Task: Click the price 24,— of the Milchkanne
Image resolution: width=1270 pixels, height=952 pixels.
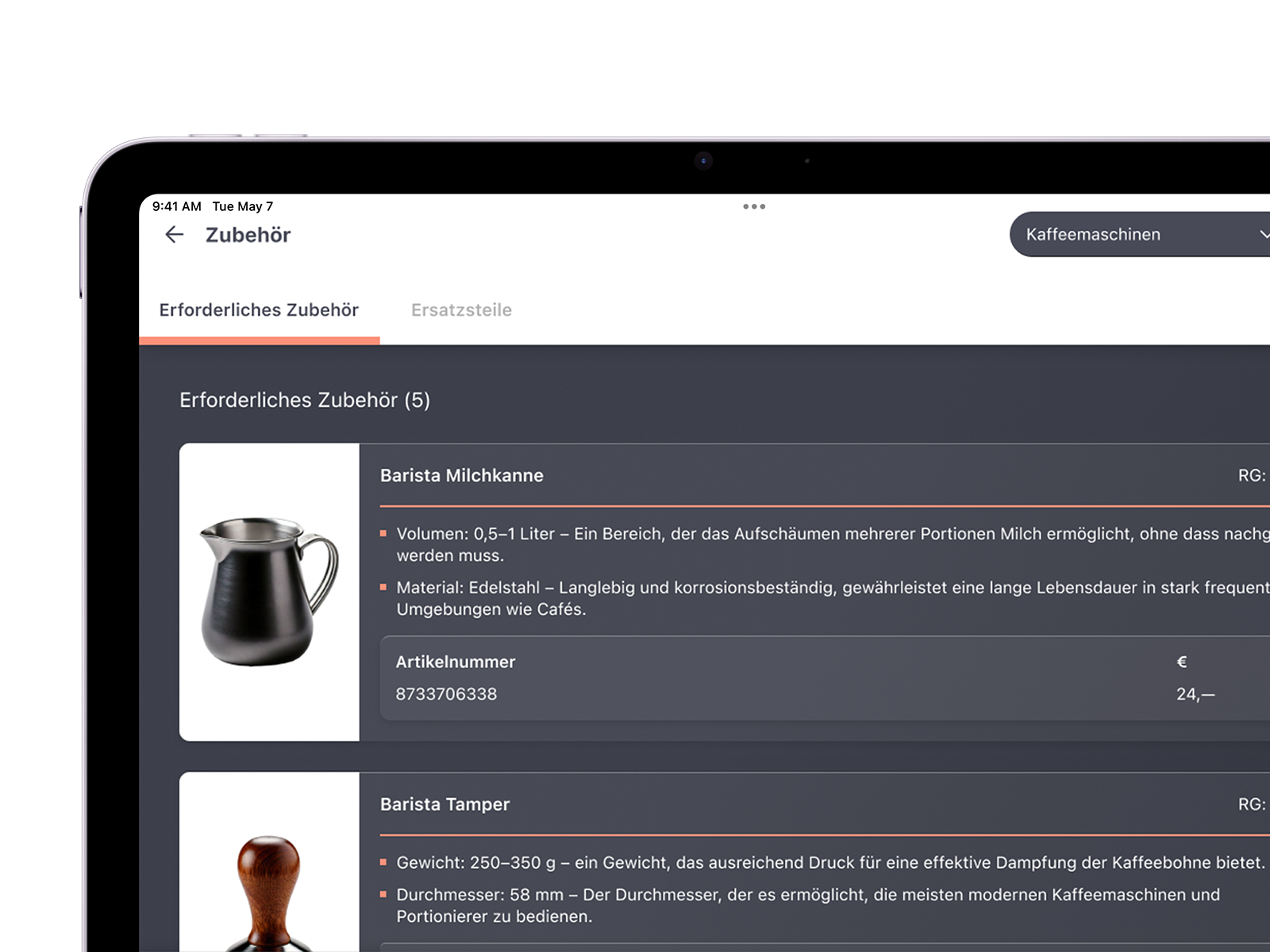Action: click(1195, 694)
